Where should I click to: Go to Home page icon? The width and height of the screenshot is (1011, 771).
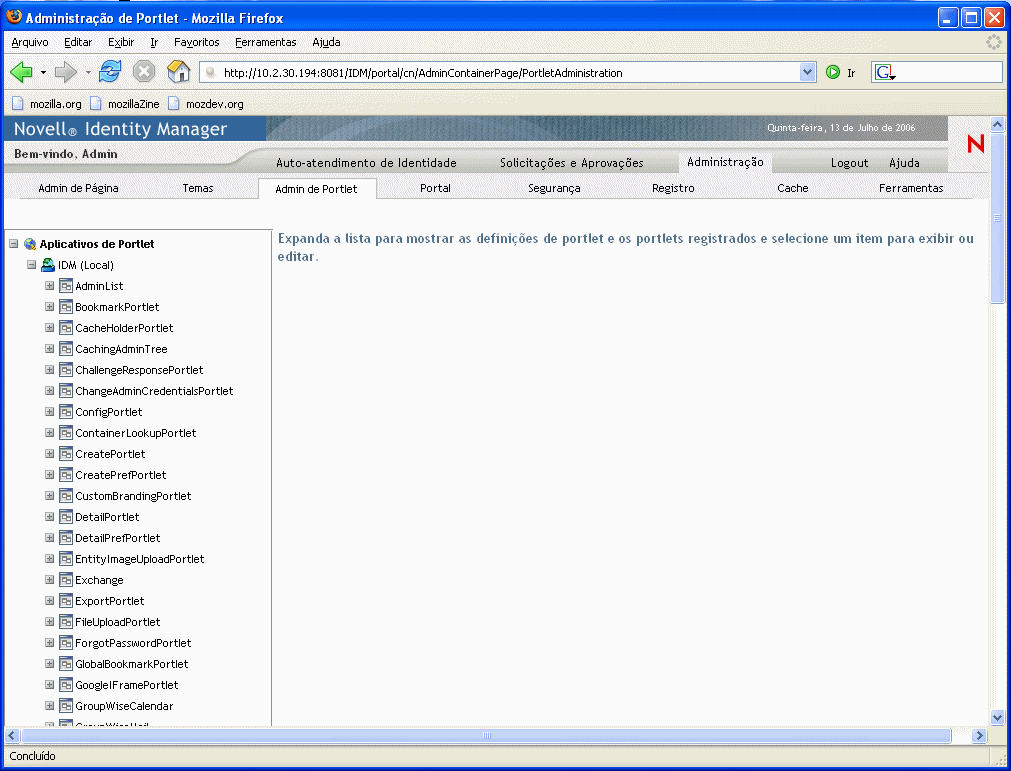pyautogui.click(x=179, y=72)
